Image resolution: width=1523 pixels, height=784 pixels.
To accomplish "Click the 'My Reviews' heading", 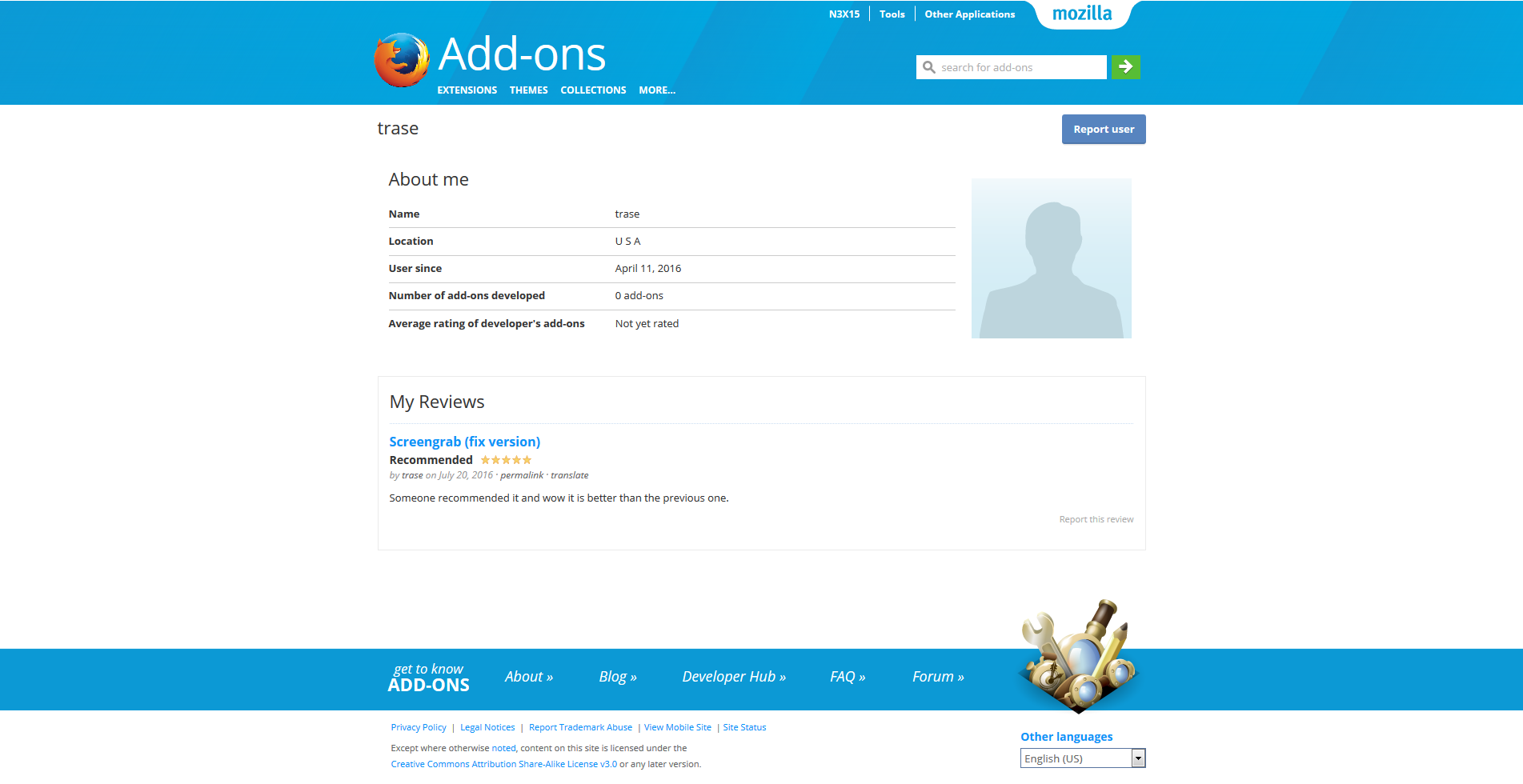I will point(437,402).
